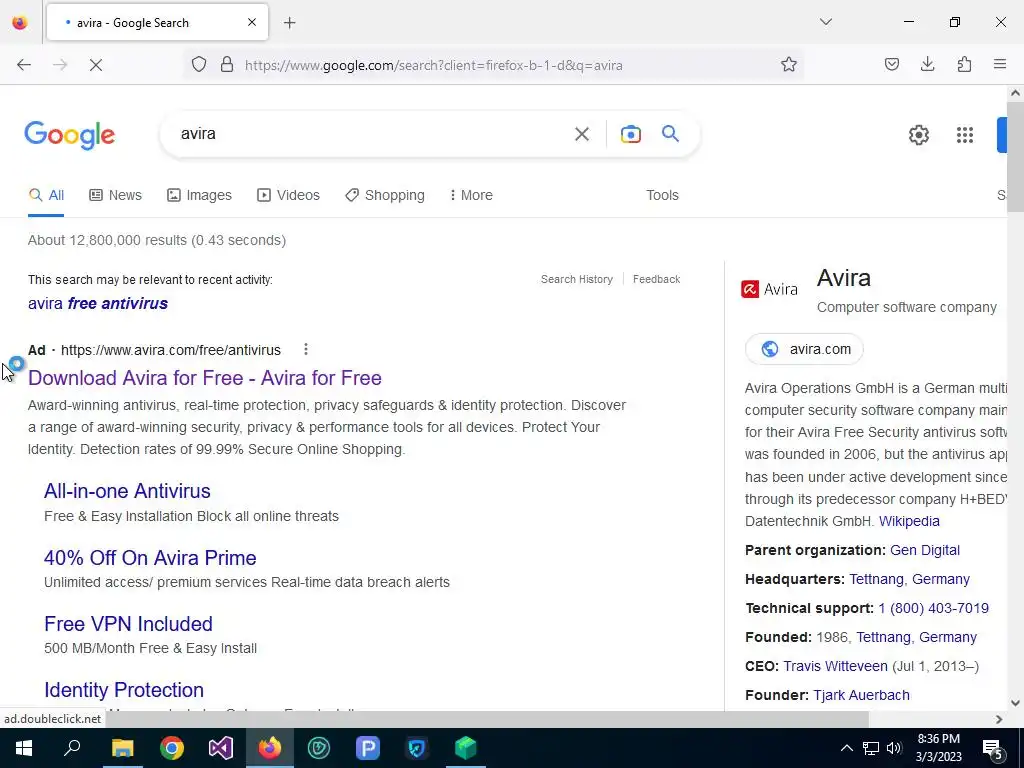Open the Google apps grid
The image size is (1024, 768).
965,135
